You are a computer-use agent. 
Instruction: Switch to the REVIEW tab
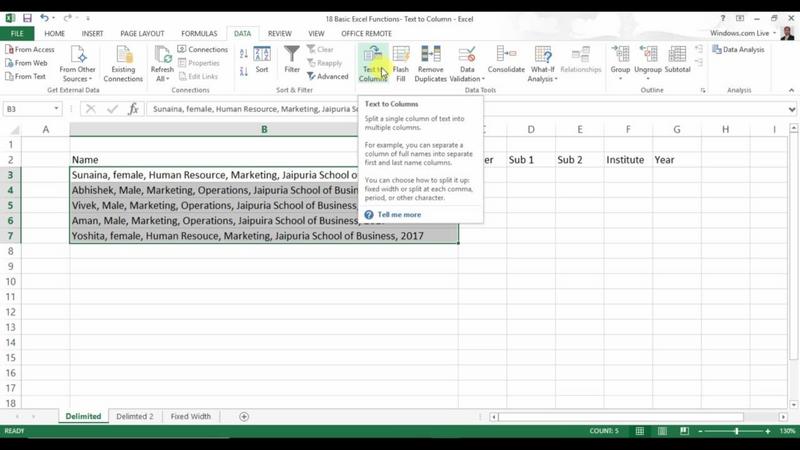click(280, 34)
